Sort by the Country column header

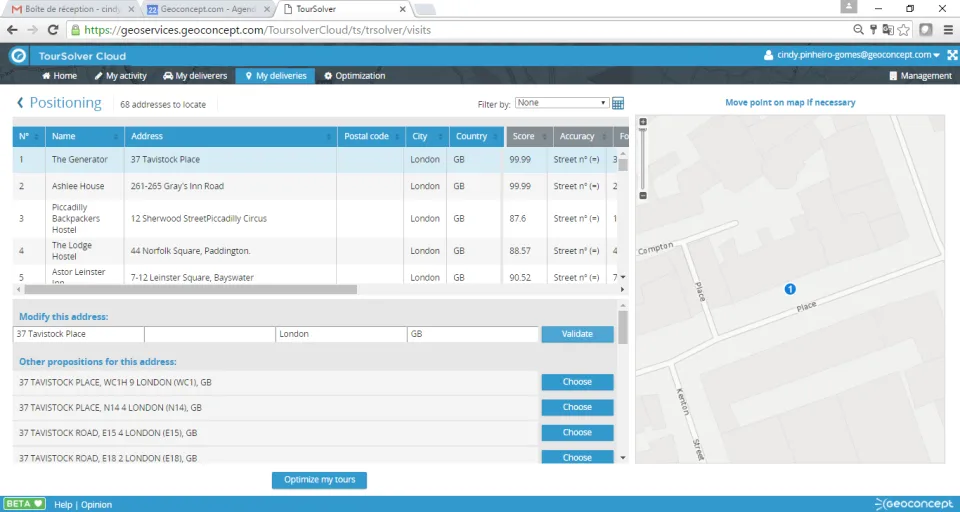click(476, 137)
